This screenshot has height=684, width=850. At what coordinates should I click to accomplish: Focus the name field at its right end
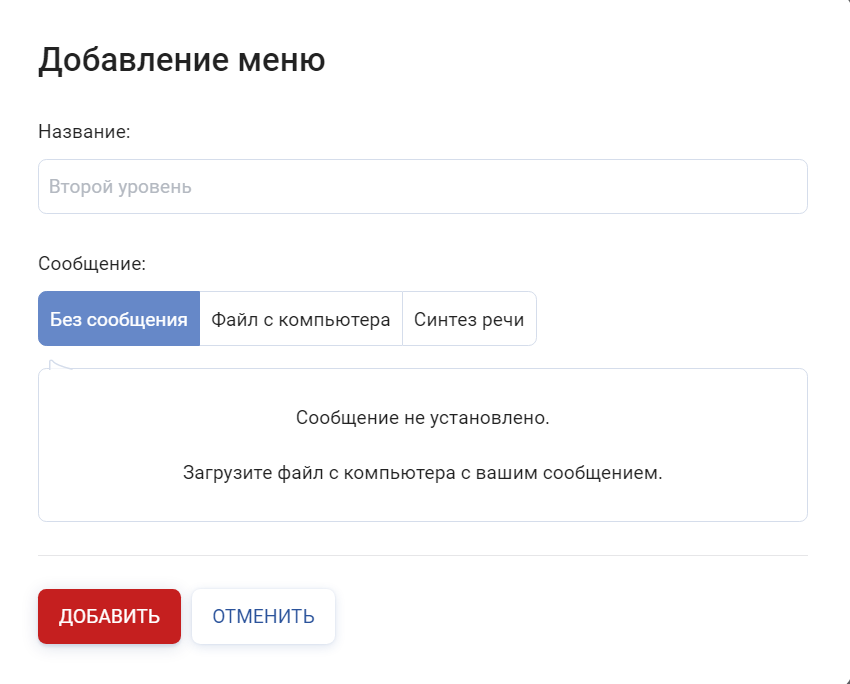780,187
